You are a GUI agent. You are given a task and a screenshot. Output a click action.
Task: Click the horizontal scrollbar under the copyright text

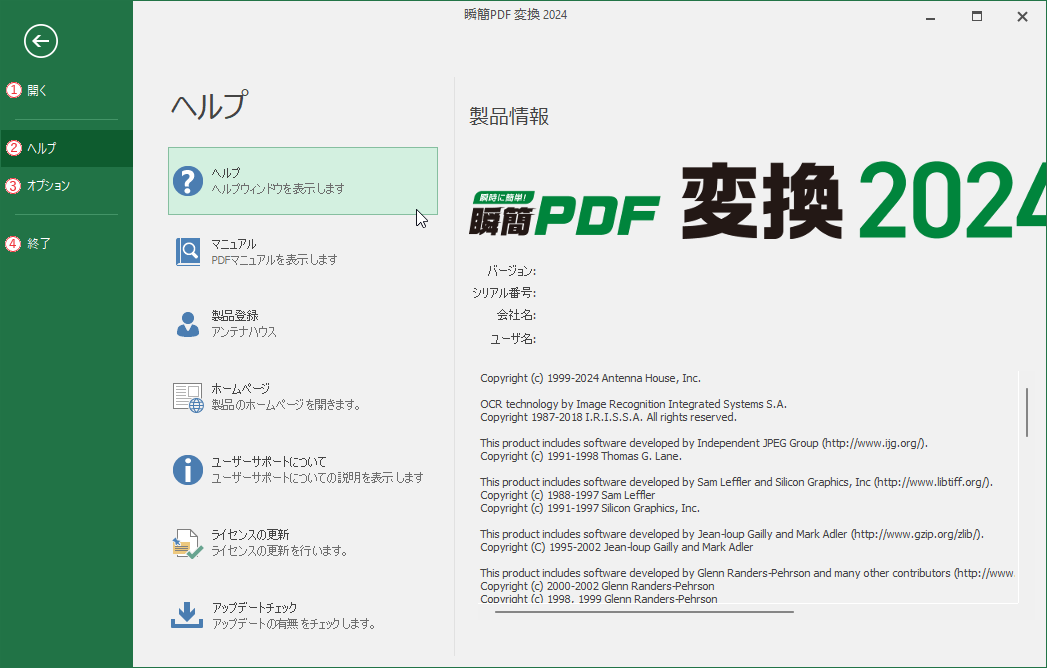pyautogui.click(x=644, y=611)
